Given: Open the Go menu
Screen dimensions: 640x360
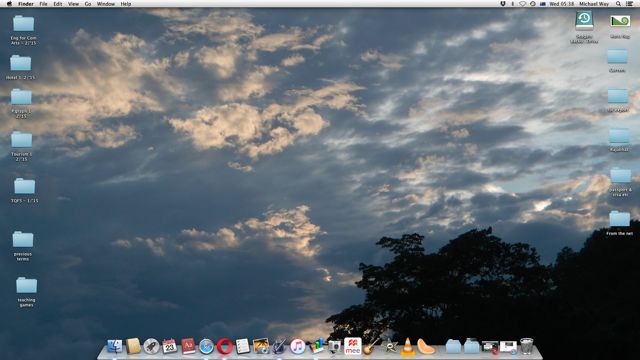Looking at the screenshot, I should [x=88, y=4].
